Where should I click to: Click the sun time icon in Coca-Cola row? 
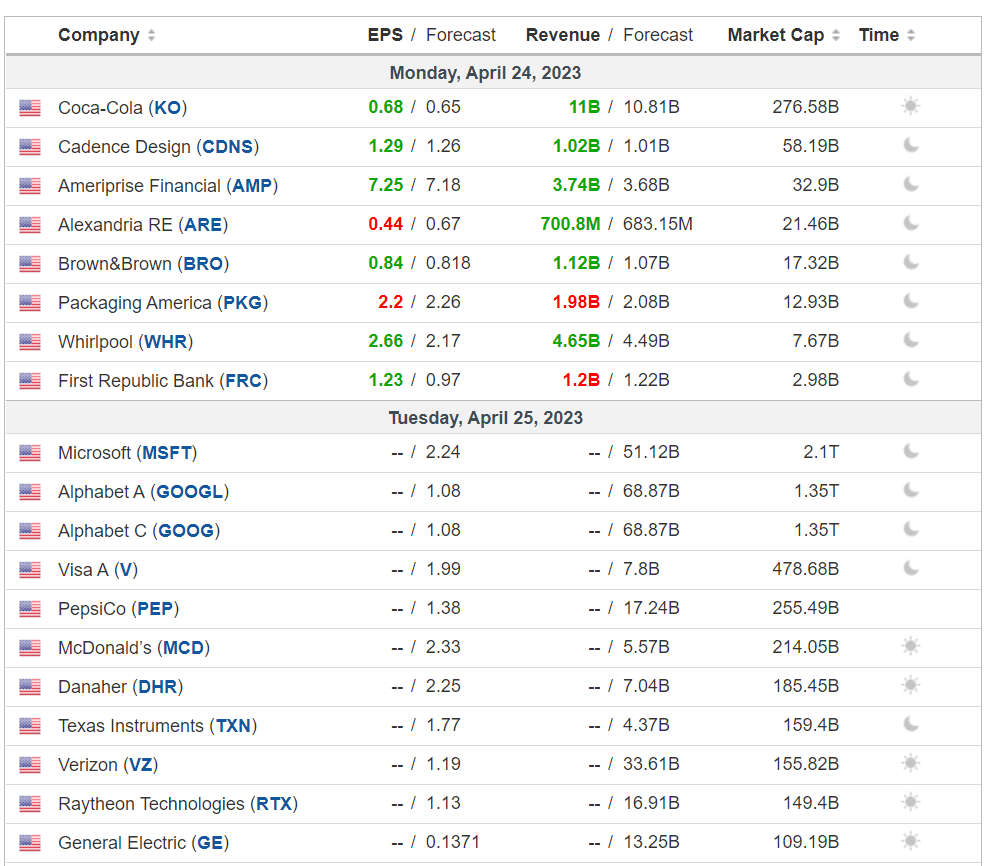pos(910,106)
